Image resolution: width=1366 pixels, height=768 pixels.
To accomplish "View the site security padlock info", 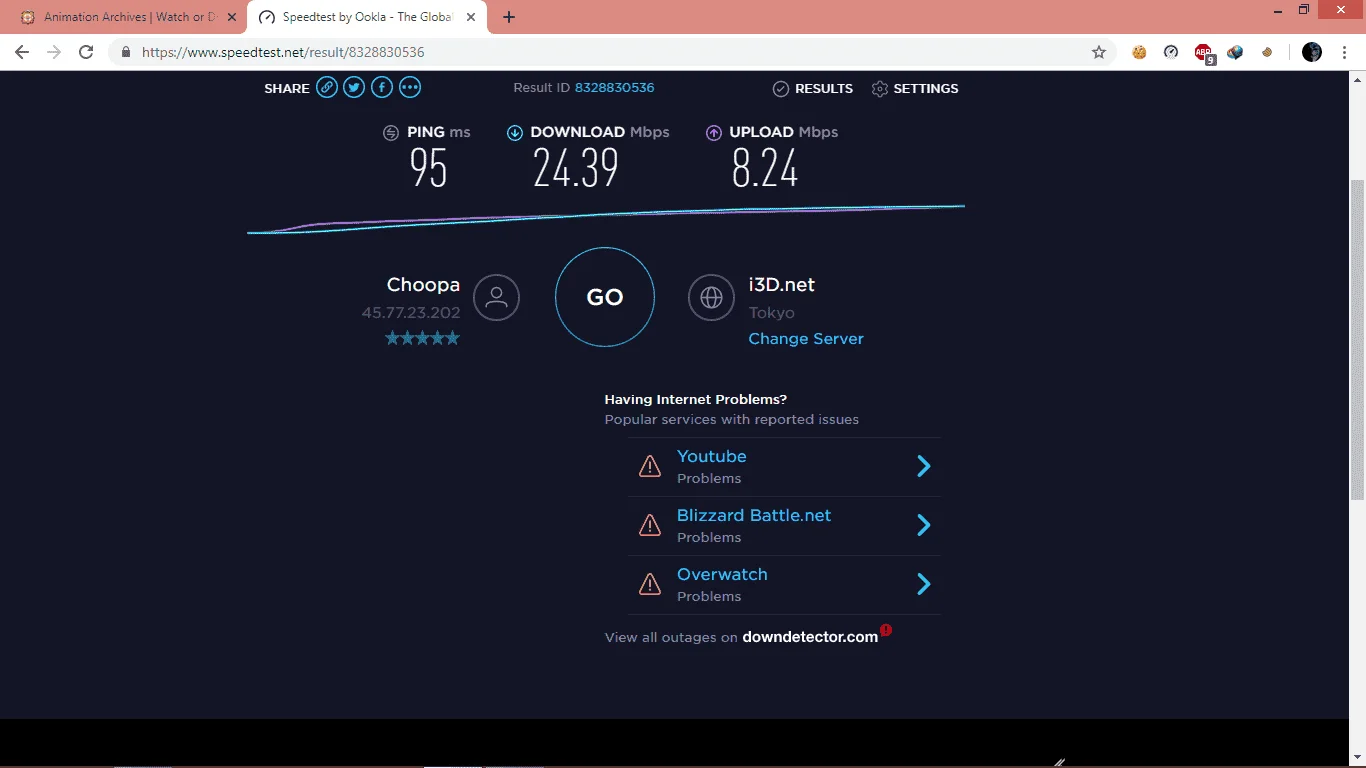I will point(126,52).
